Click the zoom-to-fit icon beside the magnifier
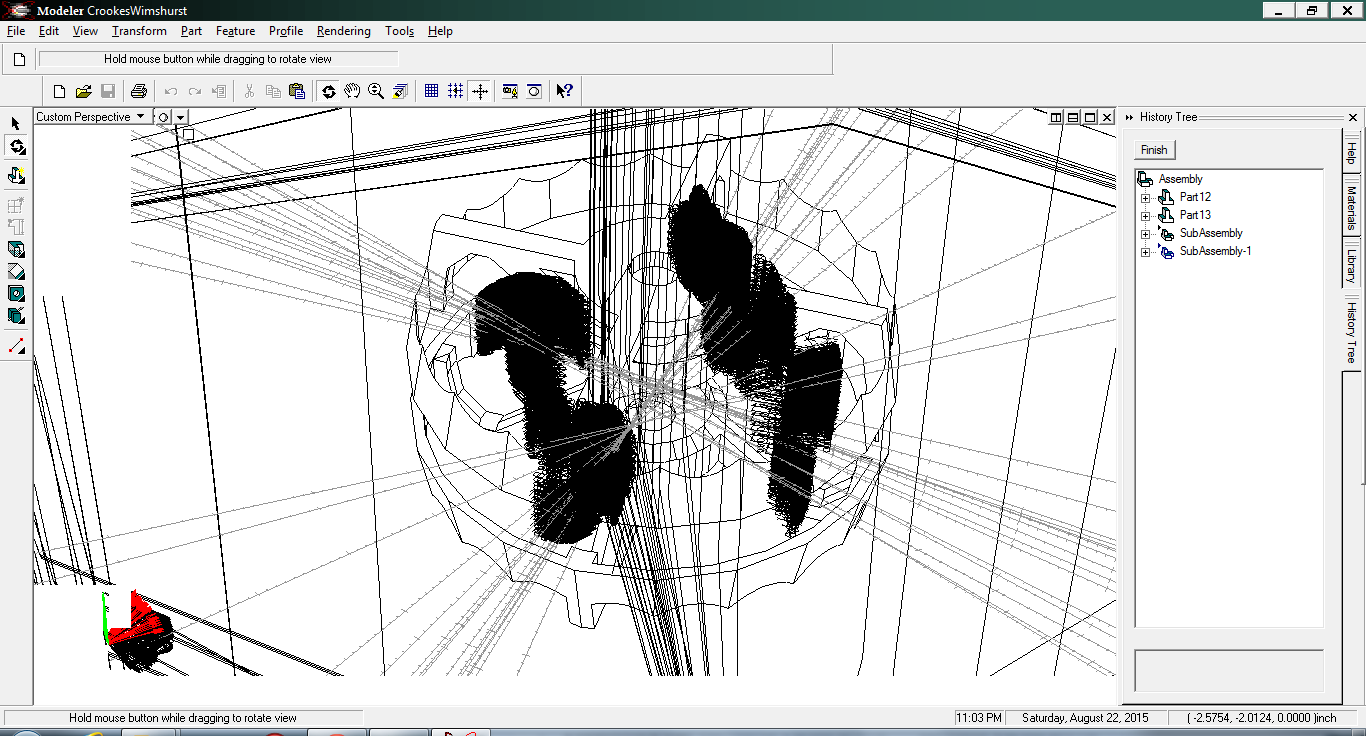 (400, 91)
